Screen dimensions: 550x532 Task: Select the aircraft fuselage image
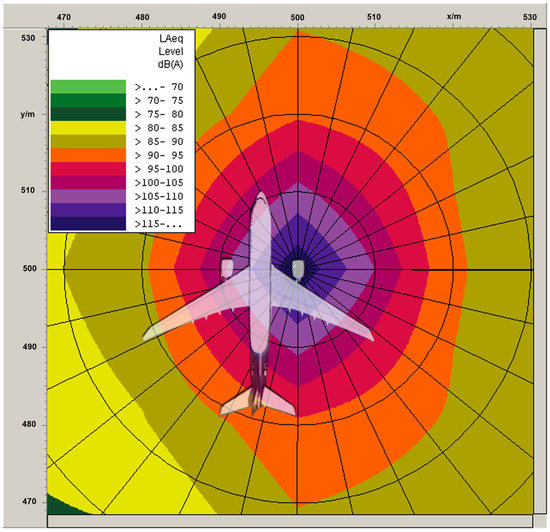260,274
